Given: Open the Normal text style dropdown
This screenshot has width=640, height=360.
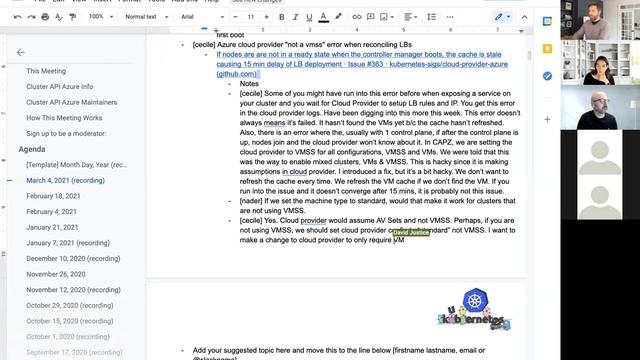Looking at the screenshot, I should 147,17.
